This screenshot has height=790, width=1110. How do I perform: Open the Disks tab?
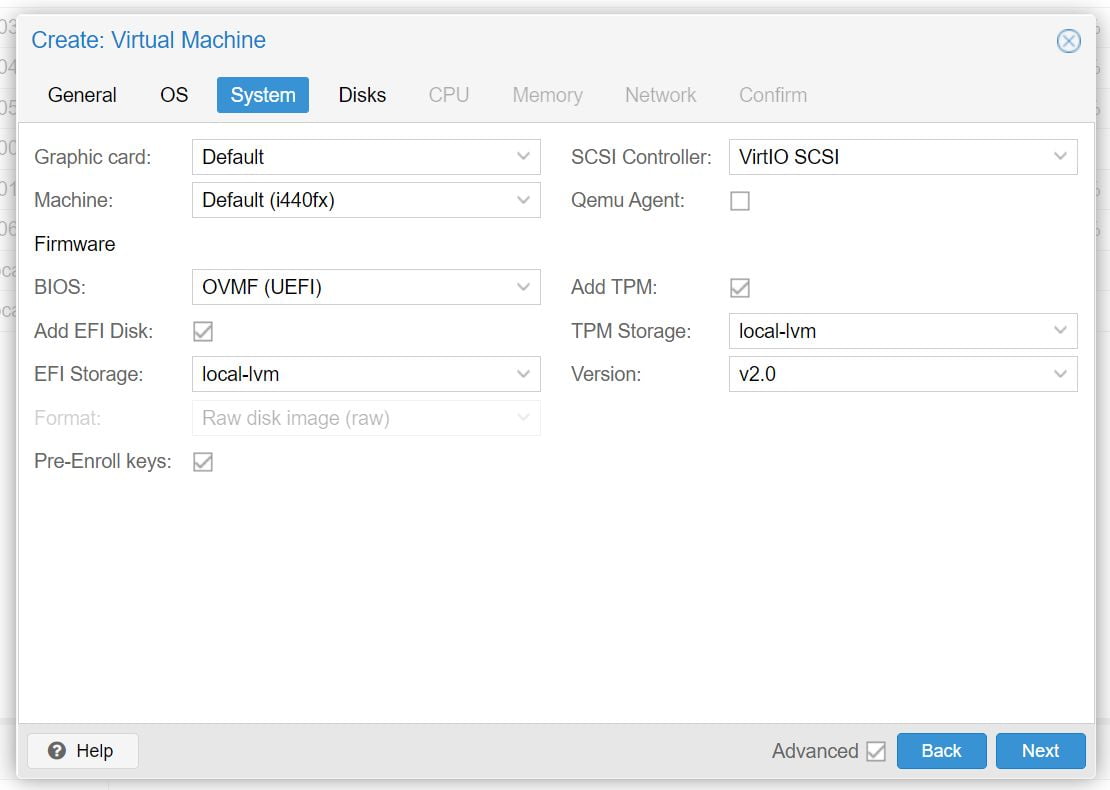coord(362,95)
